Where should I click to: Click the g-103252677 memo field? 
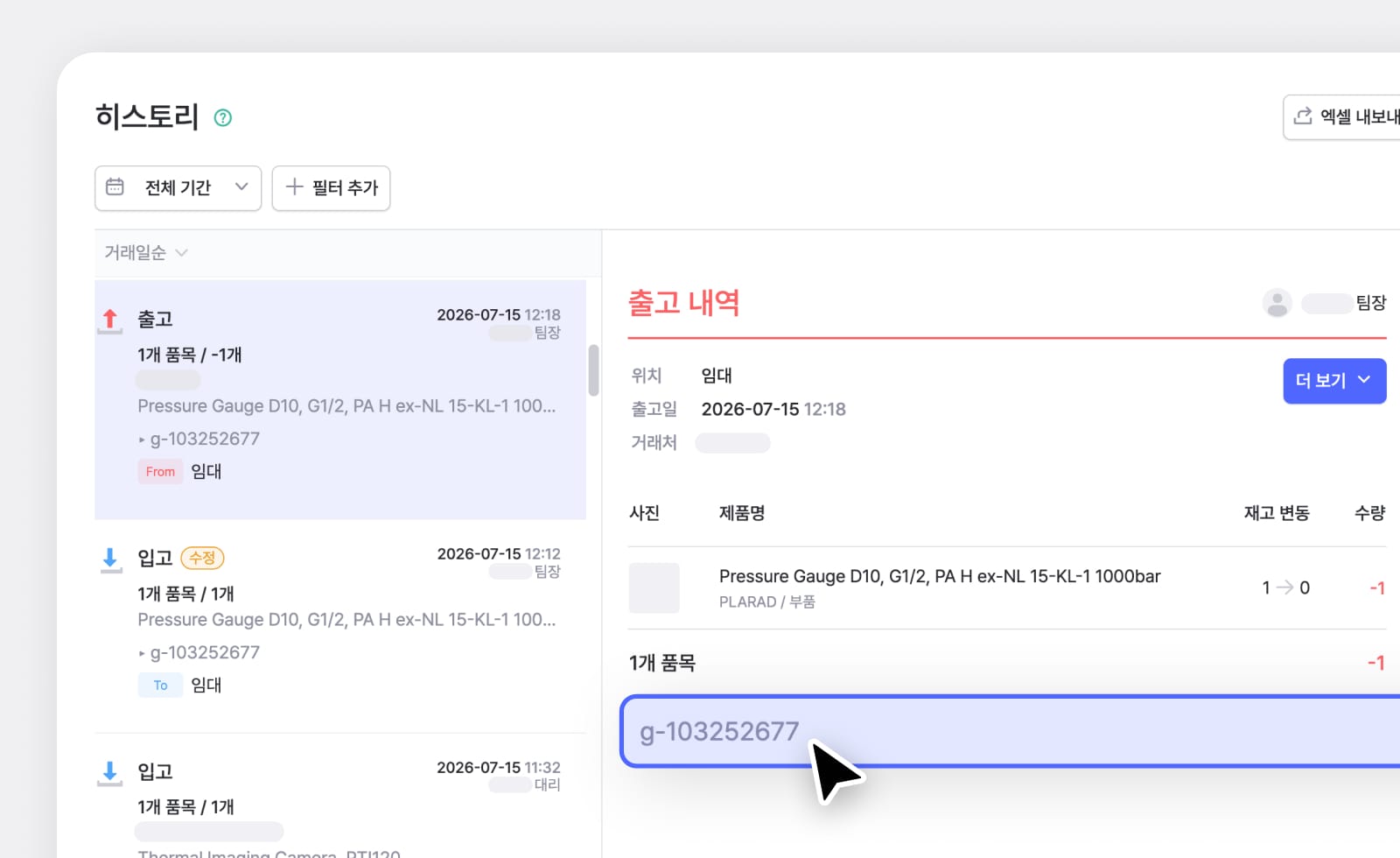tap(1011, 731)
